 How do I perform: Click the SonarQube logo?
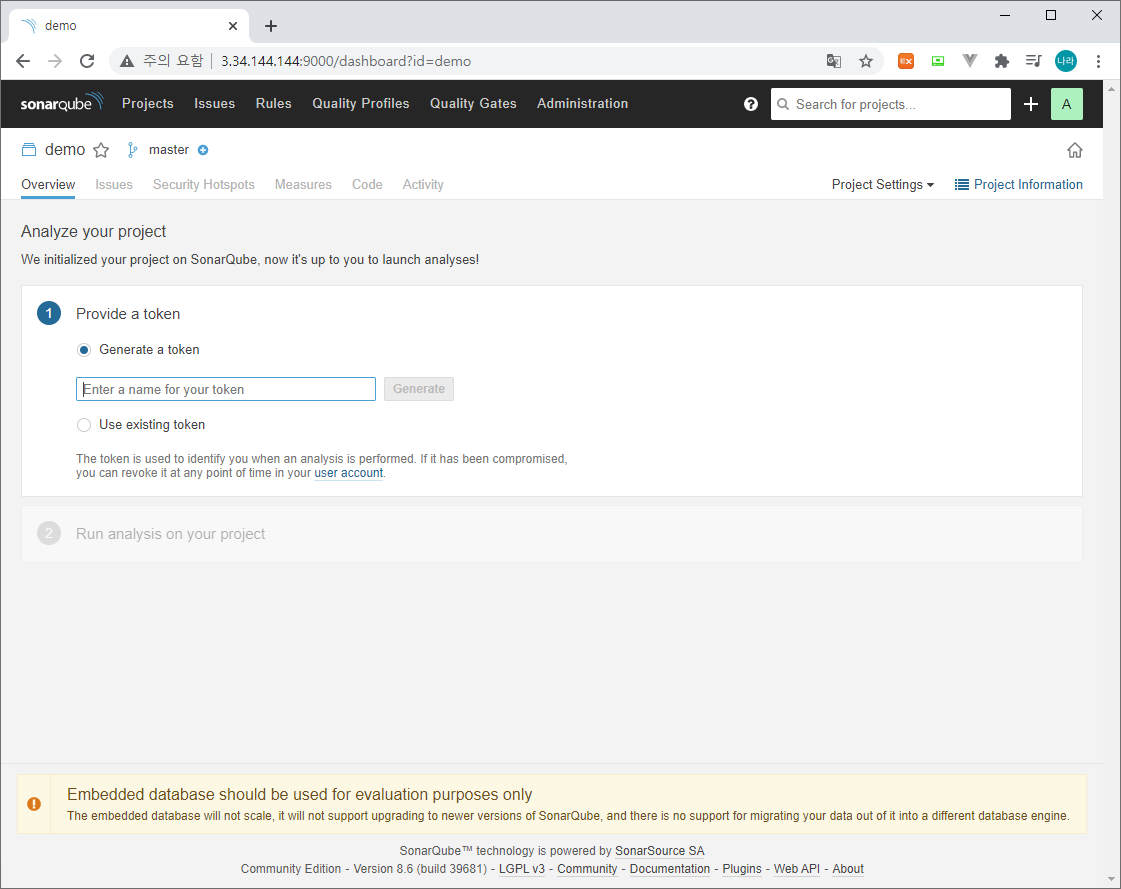click(x=62, y=103)
